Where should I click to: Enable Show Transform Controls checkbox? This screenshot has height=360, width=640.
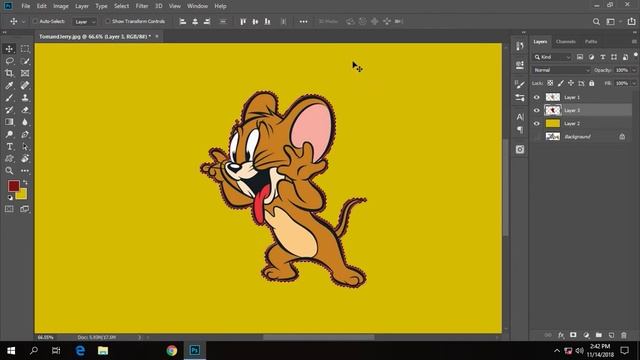click(108, 21)
